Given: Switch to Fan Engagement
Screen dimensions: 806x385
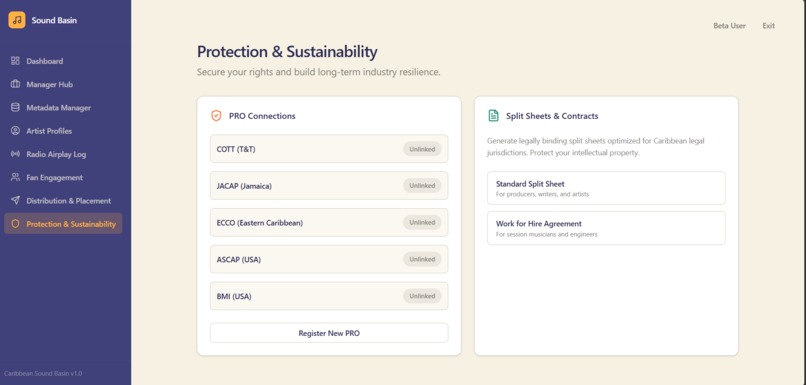Looking at the screenshot, I should [63, 177].
